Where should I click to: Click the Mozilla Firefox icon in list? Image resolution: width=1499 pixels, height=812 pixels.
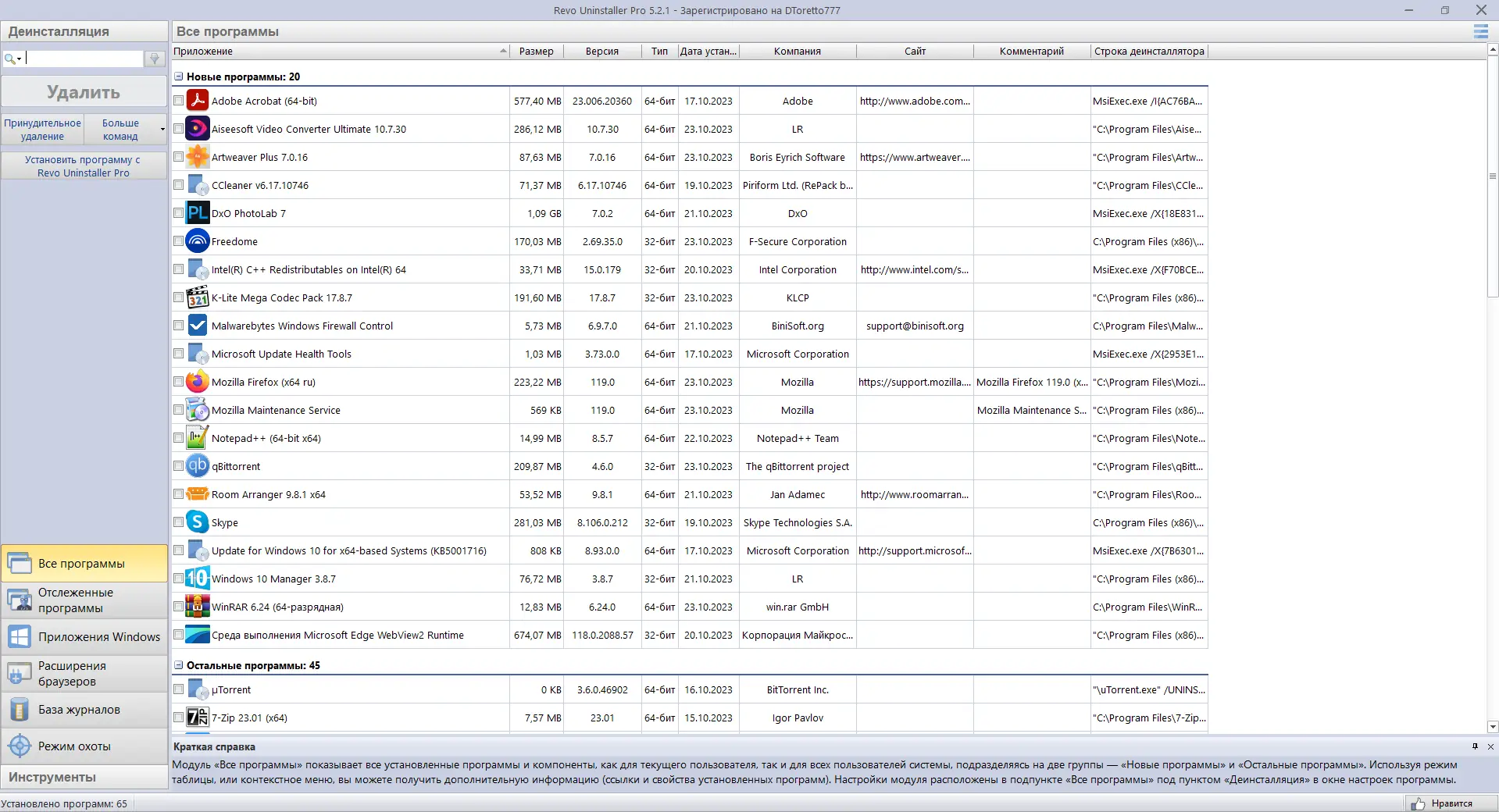point(198,382)
